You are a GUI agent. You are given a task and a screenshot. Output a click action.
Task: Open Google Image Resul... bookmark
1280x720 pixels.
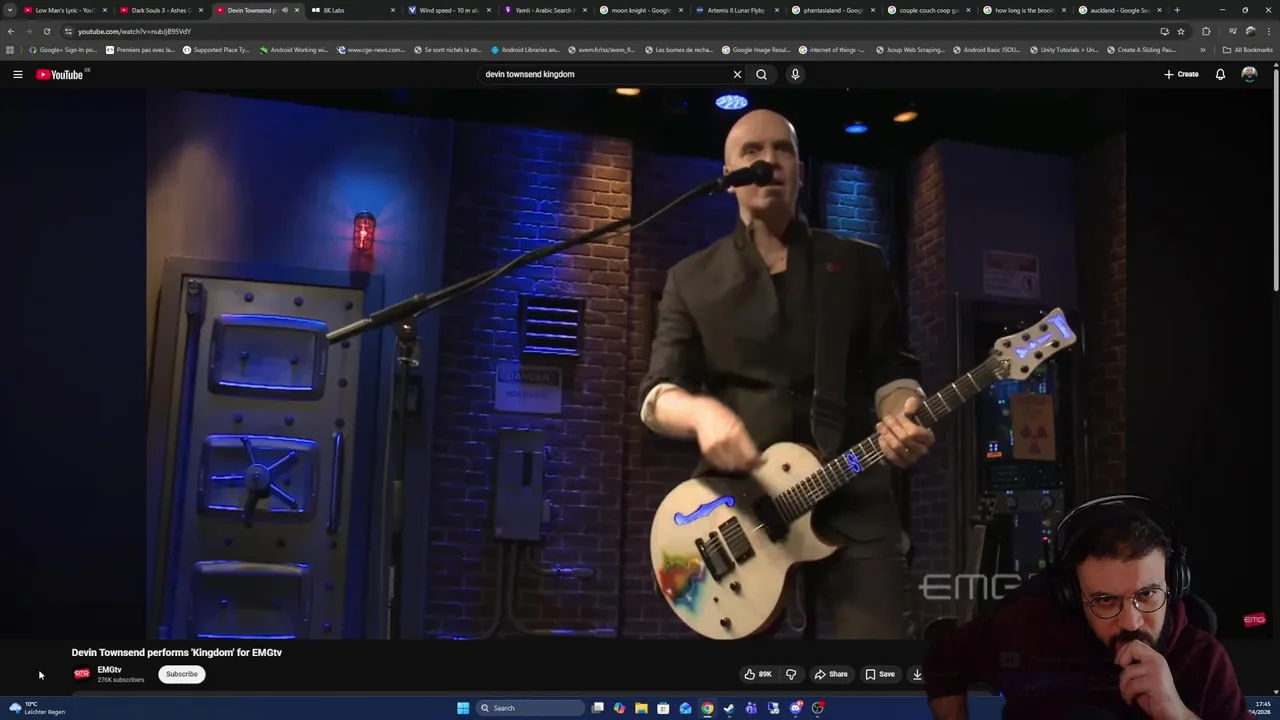pos(755,49)
